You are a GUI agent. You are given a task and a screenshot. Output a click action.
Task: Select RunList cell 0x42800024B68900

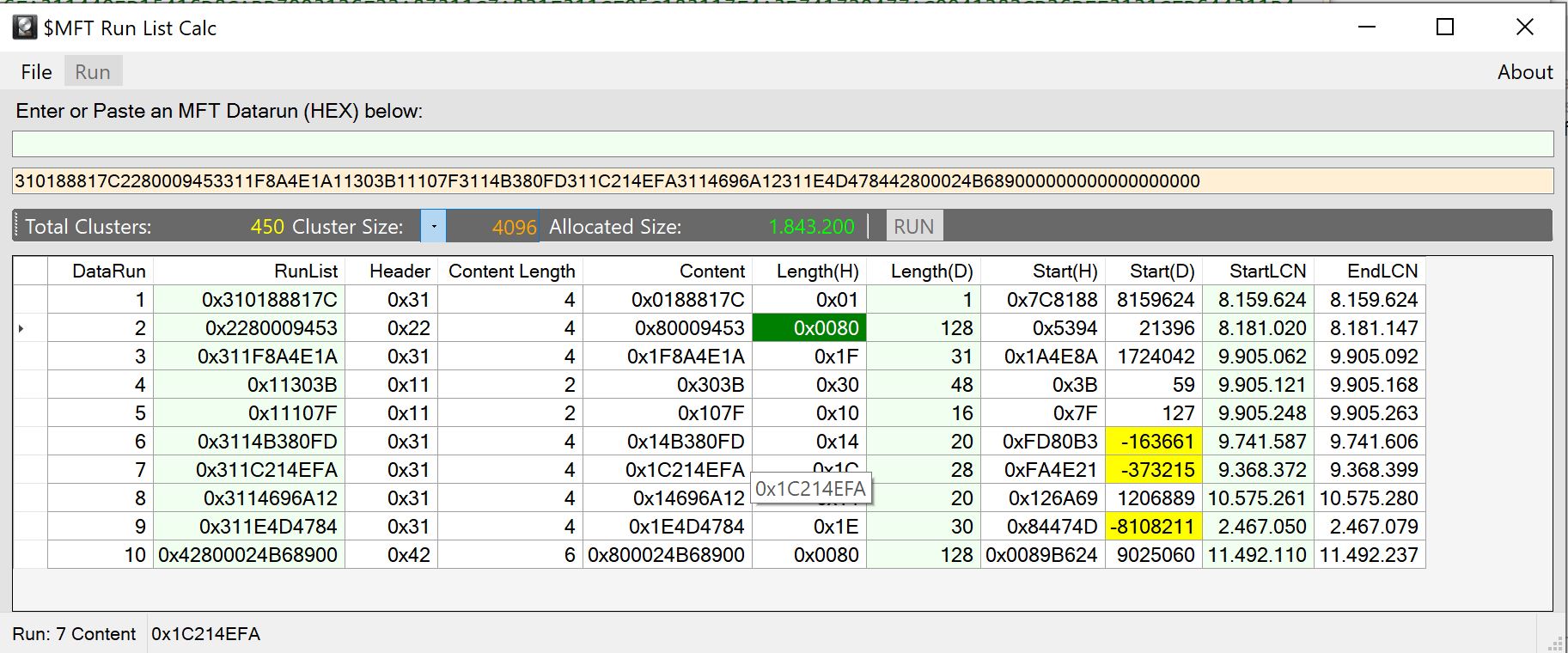[x=249, y=555]
